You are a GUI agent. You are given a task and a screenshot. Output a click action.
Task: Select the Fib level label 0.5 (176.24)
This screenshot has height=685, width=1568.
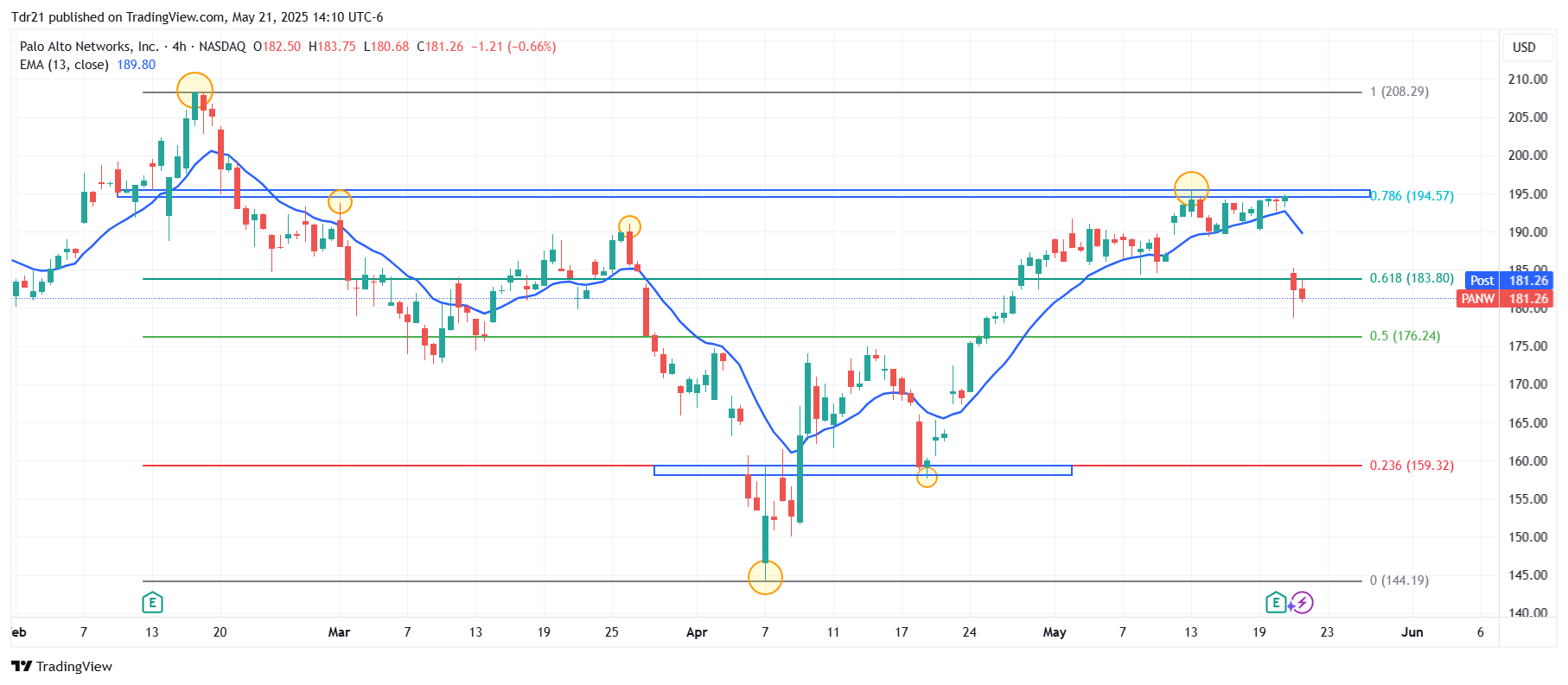[1405, 336]
